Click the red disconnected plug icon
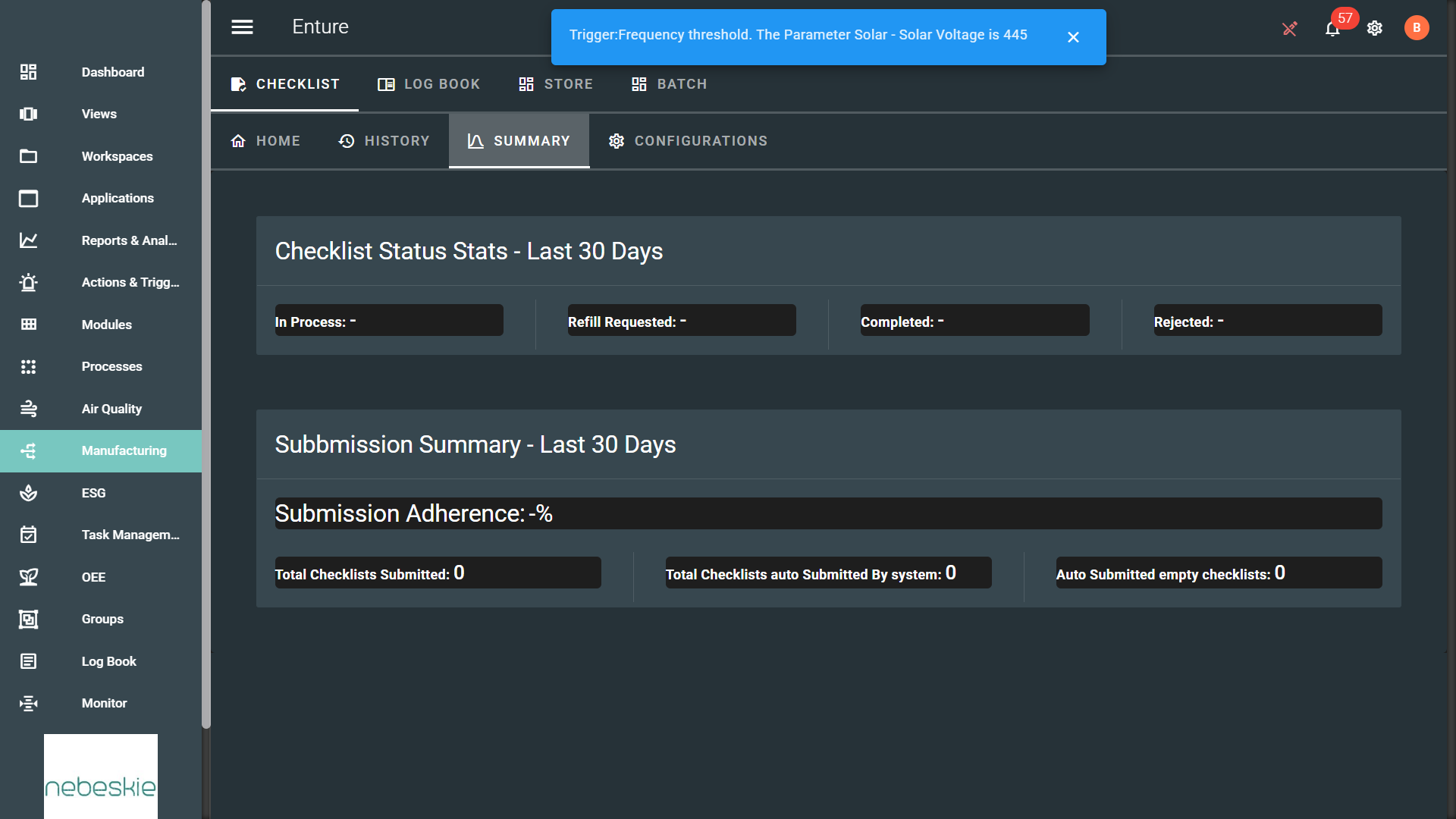Image resolution: width=1456 pixels, height=819 pixels. point(1289,29)
